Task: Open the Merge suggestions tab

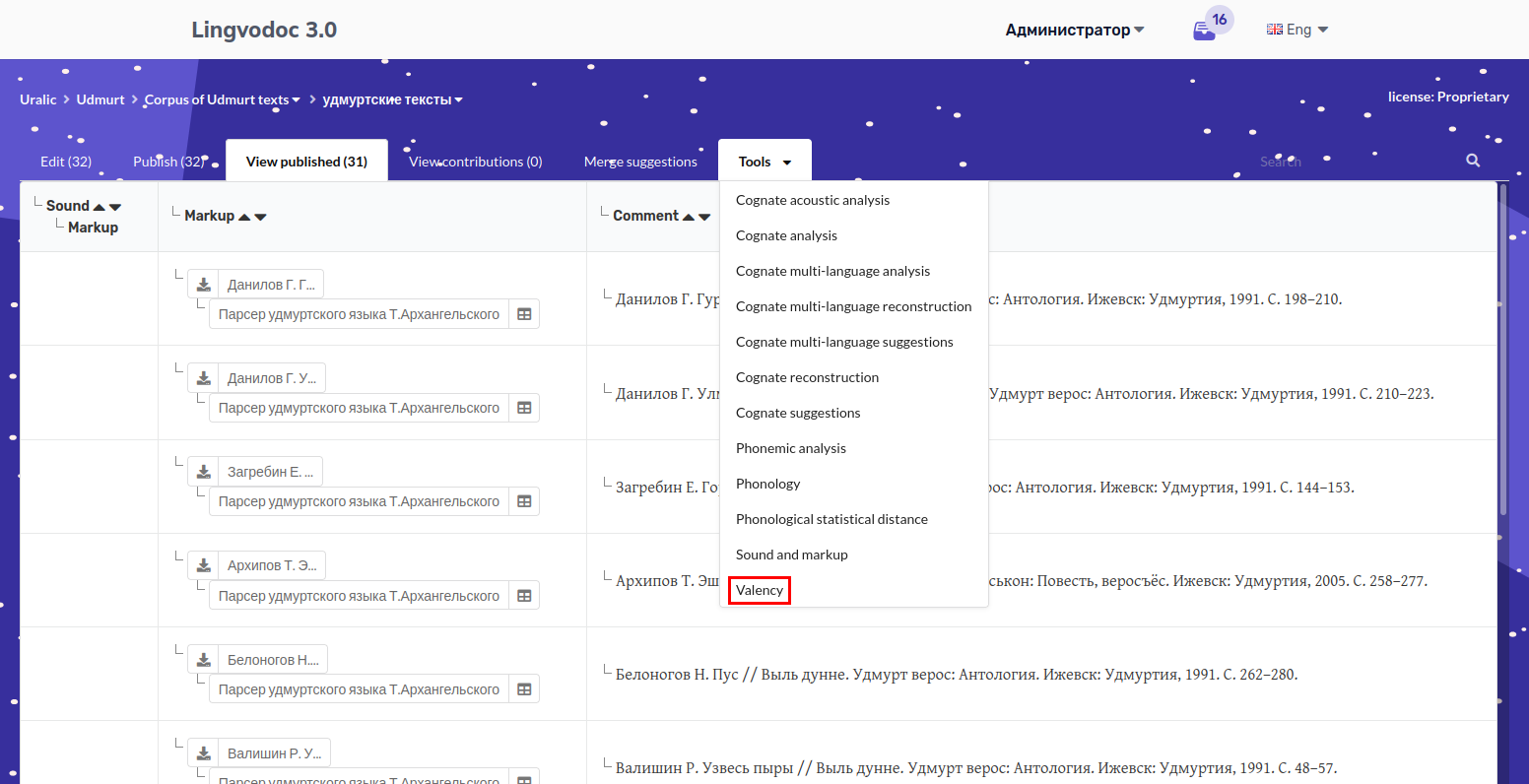Action: [x=640, y=162]
